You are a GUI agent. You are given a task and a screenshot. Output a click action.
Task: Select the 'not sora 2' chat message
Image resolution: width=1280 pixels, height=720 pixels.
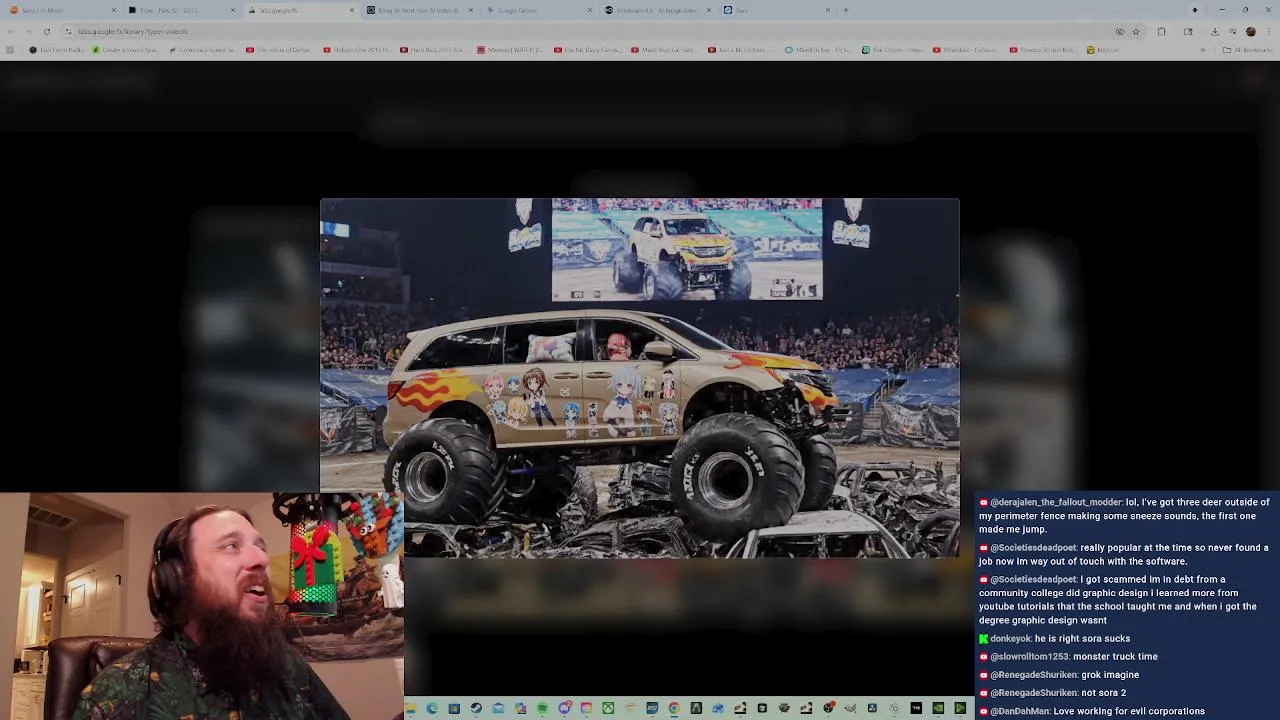(x=1103, y=692)
